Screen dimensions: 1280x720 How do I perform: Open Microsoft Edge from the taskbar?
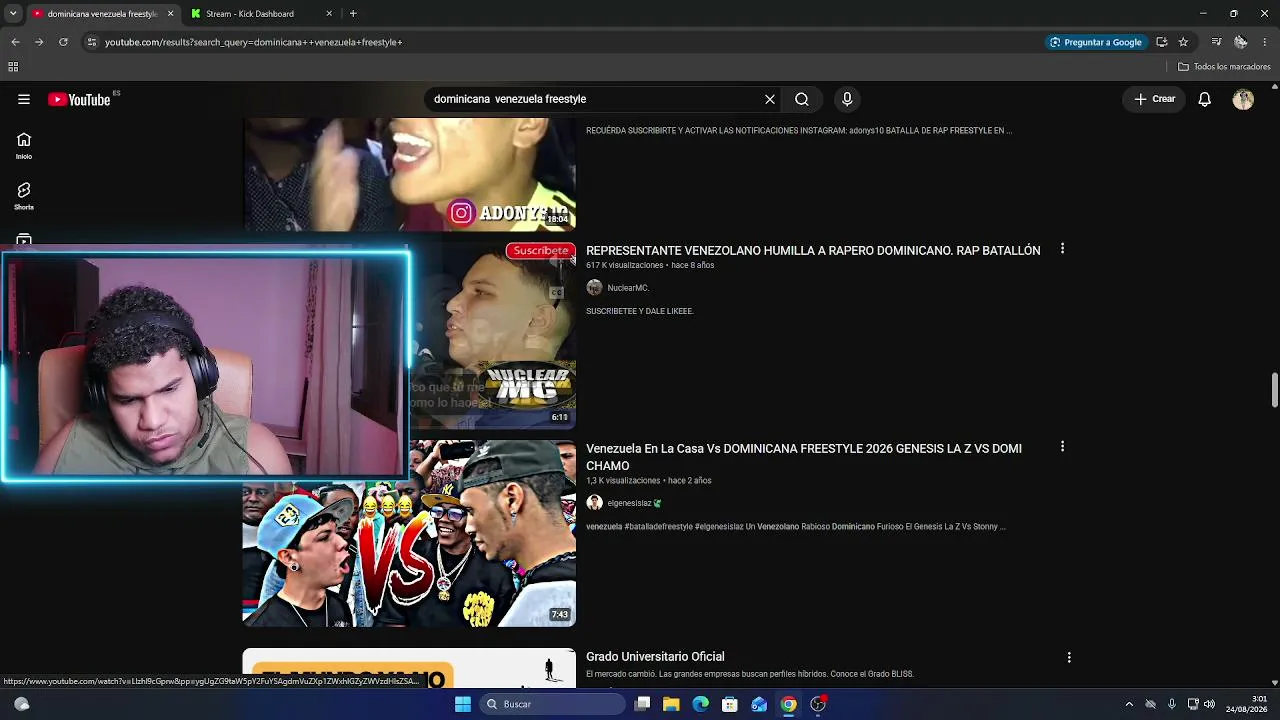click(x=701, y=704)
